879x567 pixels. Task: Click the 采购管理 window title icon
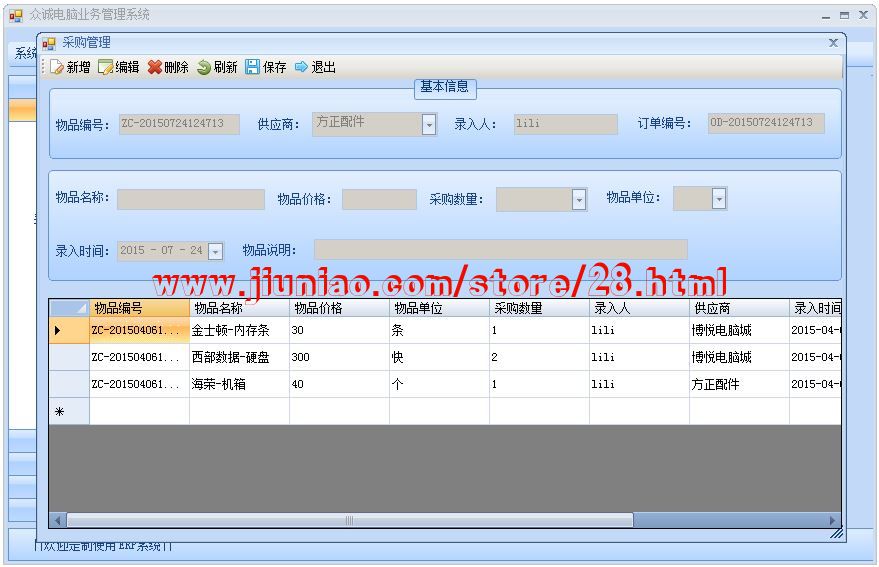(x=49, y=43)
